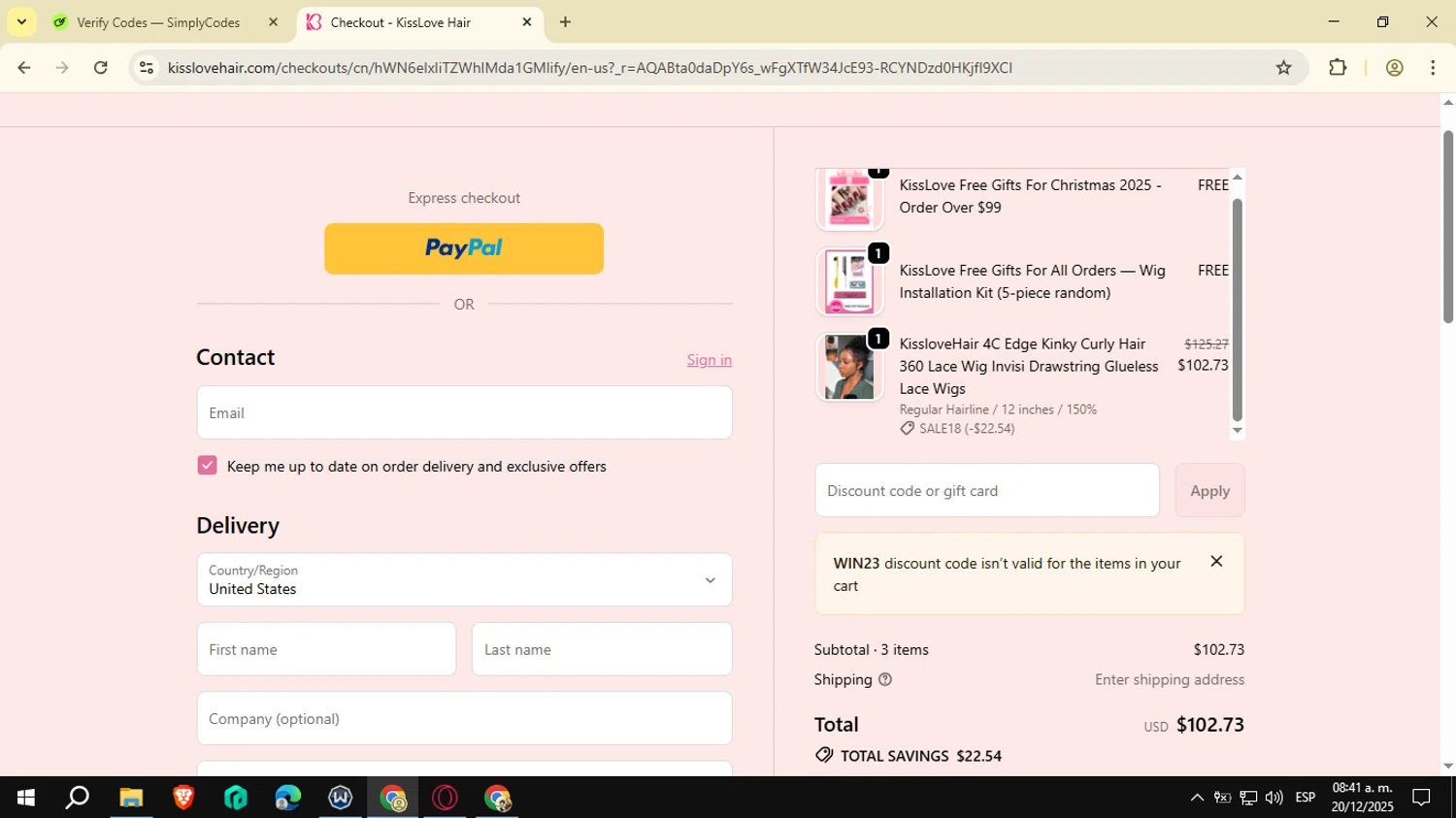Open Microsoft Edge from taskbar
This screenshot has width=1456, height=818.
[x=288, y=798]
